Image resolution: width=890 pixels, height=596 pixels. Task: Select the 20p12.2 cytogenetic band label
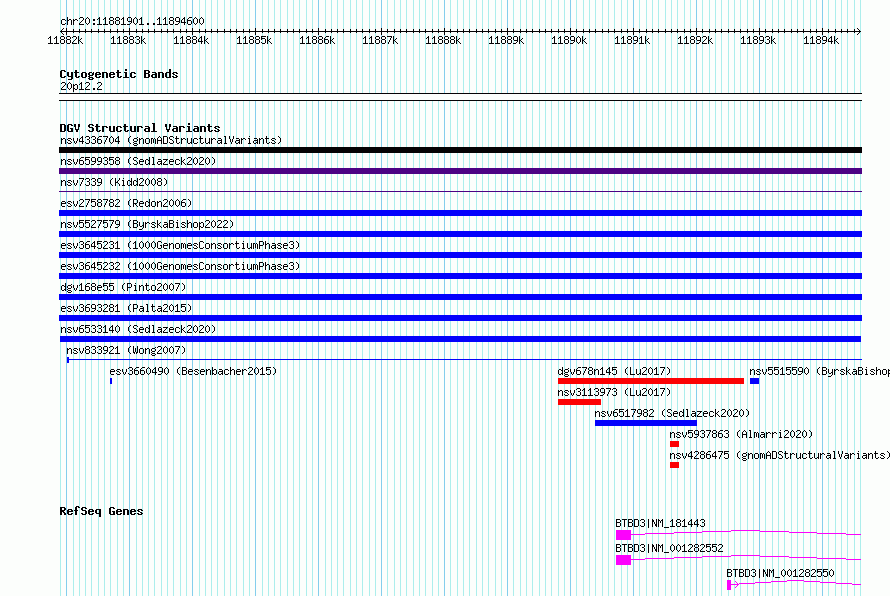tap(81, 86)
